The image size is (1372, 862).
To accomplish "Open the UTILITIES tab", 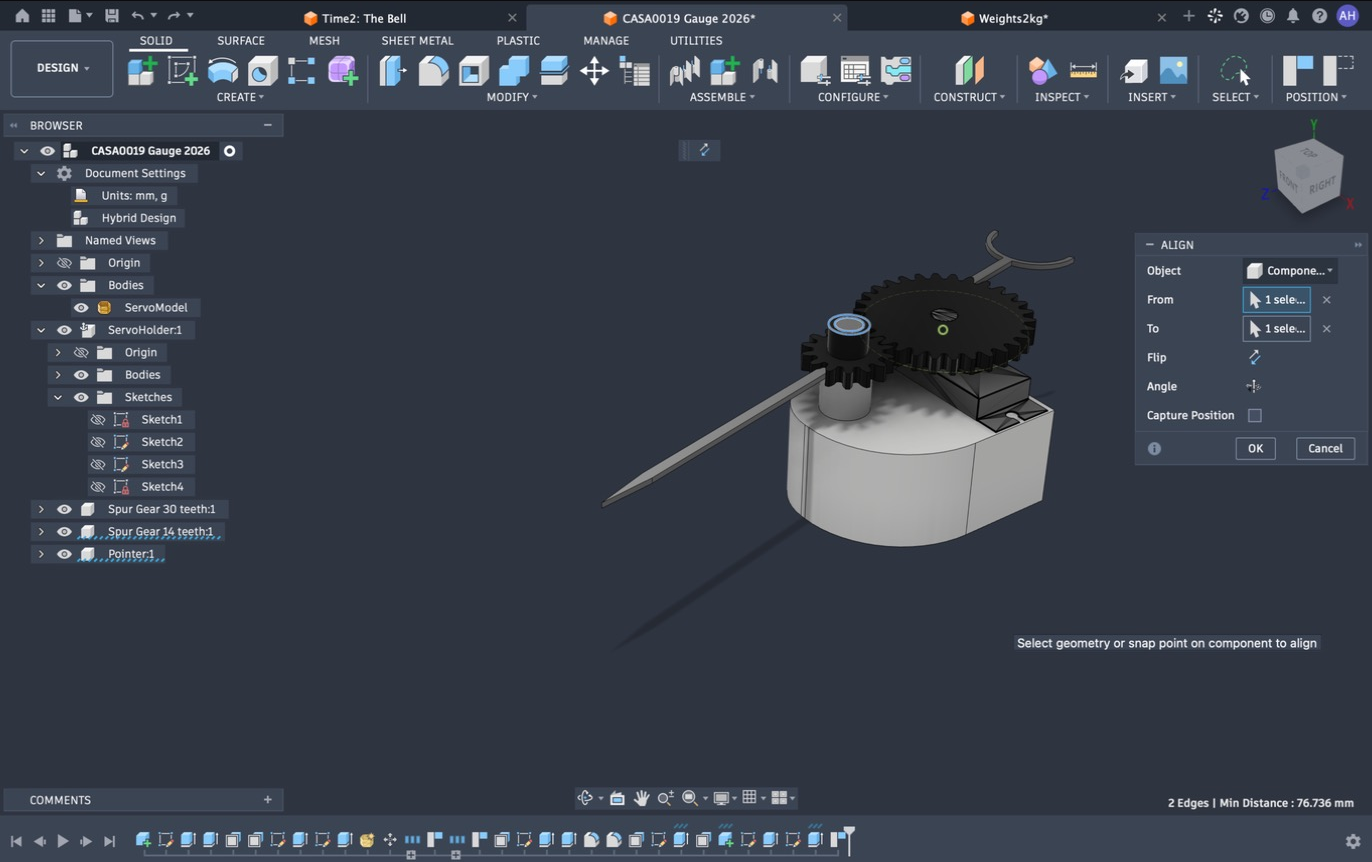I will point(696,41).
